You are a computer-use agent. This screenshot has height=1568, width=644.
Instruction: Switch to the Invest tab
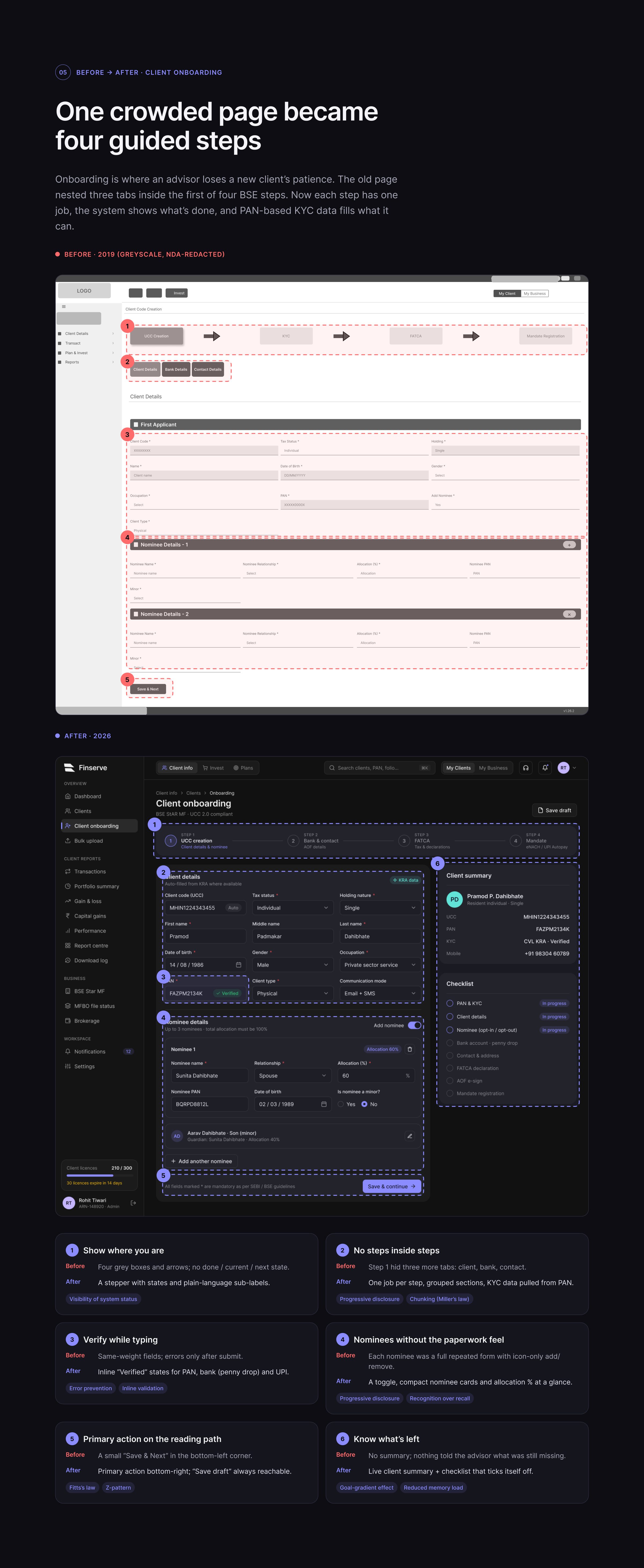[213, 768]
